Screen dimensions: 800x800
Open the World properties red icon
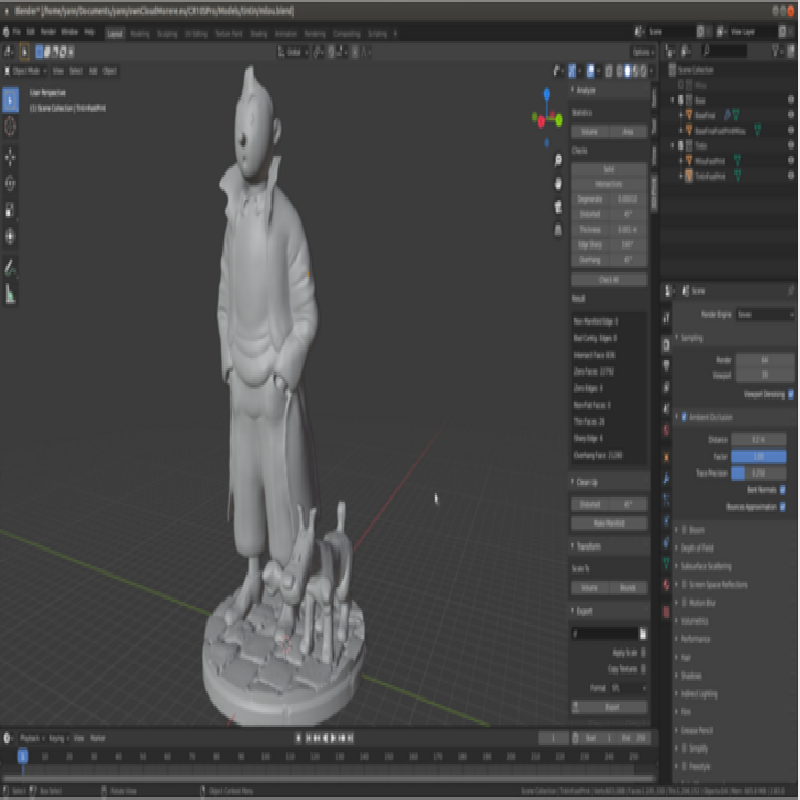point(666,430)
